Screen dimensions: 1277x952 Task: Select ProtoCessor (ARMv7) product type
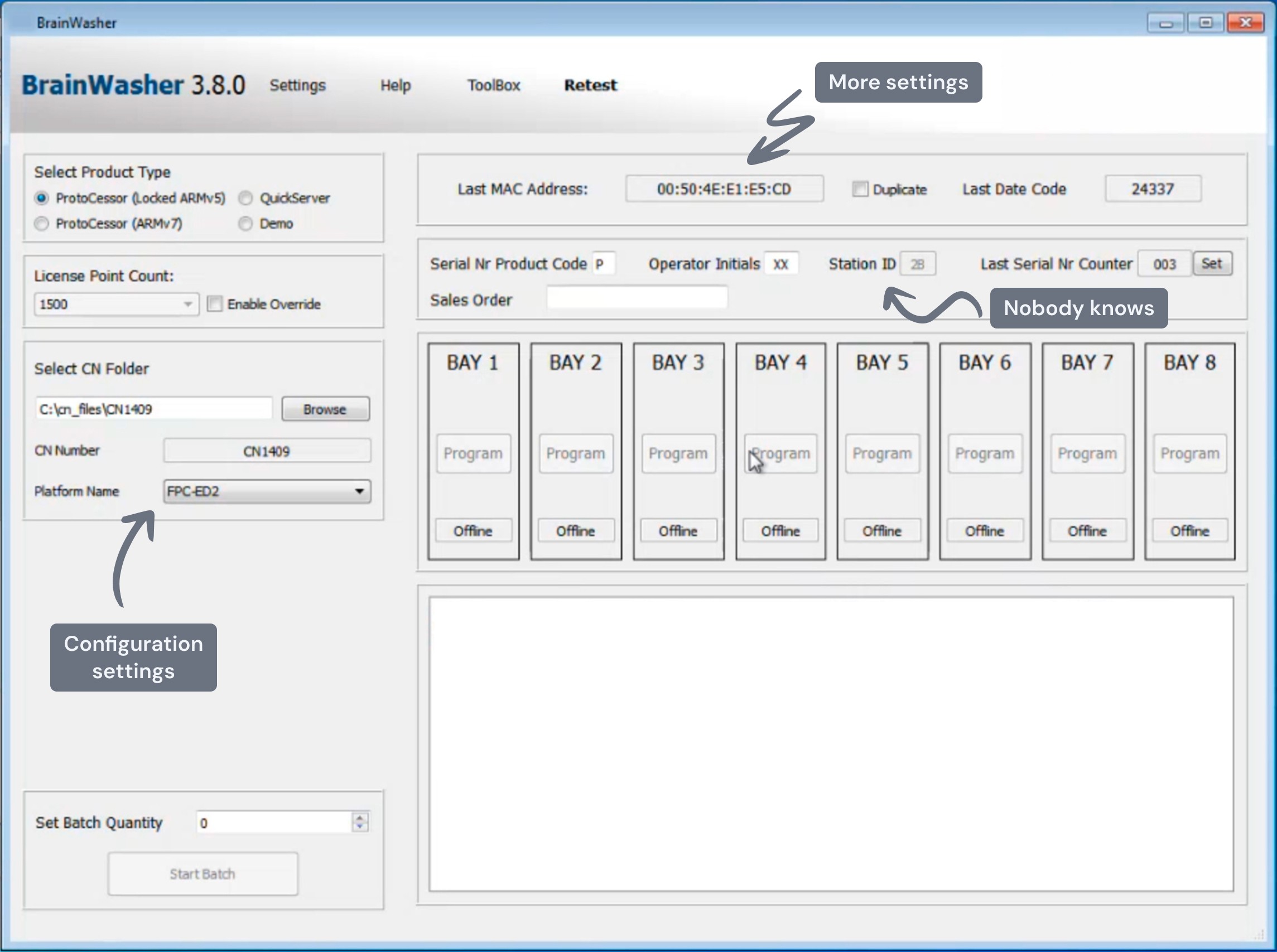coord(41,224)
